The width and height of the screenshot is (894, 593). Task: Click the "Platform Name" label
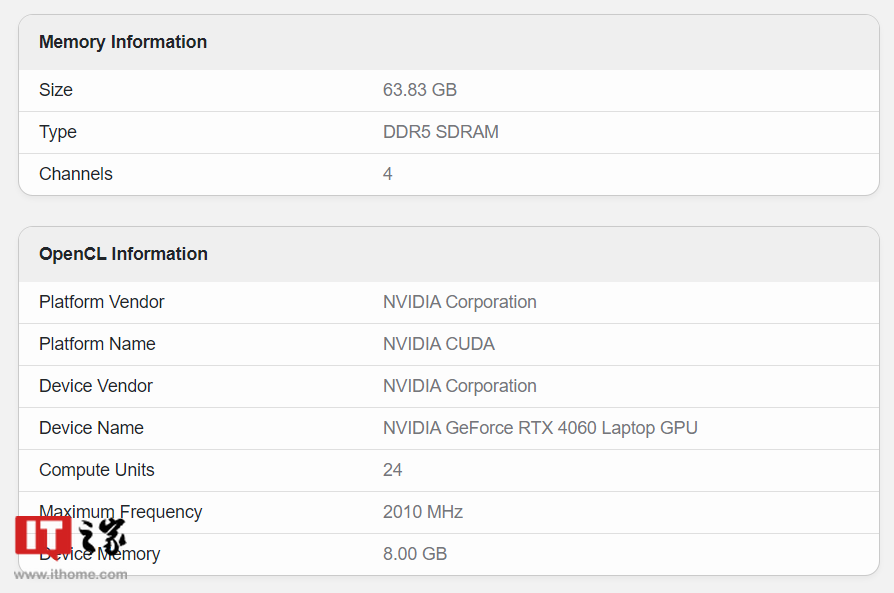pos(97,344)
